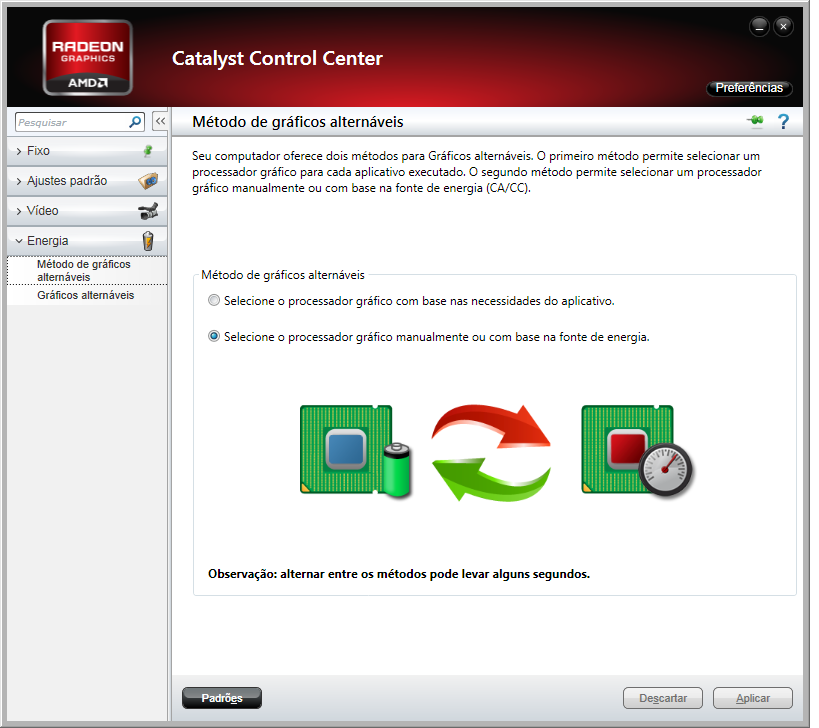Expand the Fixo section chevron

(19, 151)
